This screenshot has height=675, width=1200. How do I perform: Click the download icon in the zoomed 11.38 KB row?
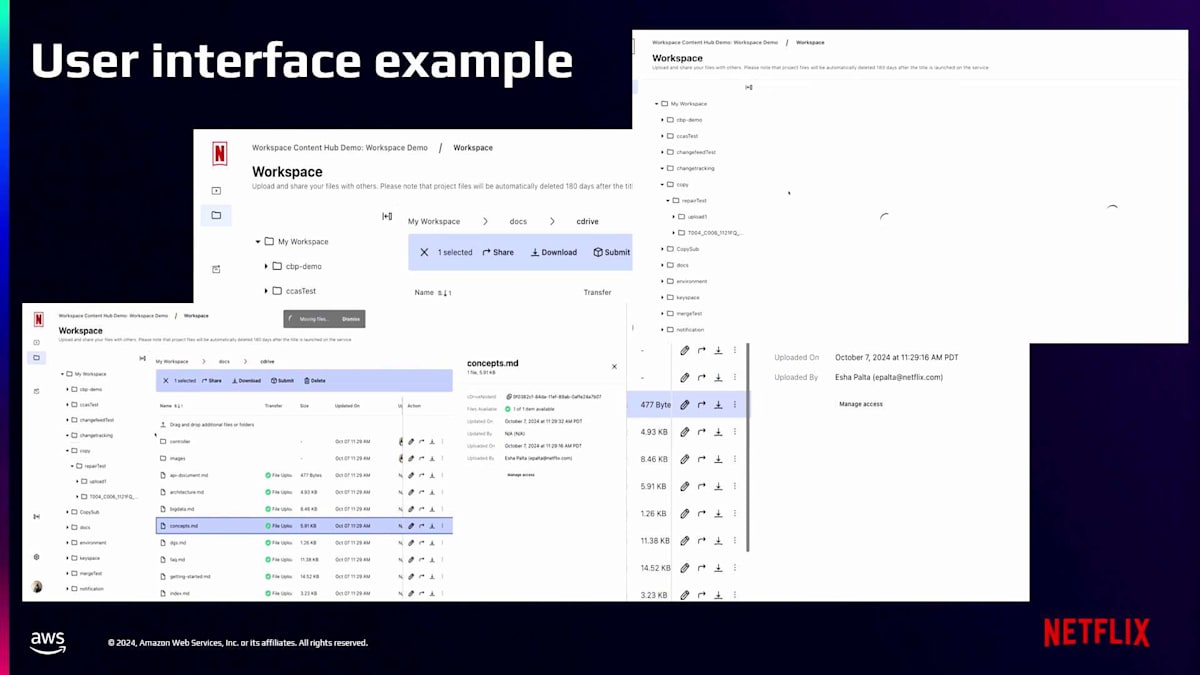718,541
